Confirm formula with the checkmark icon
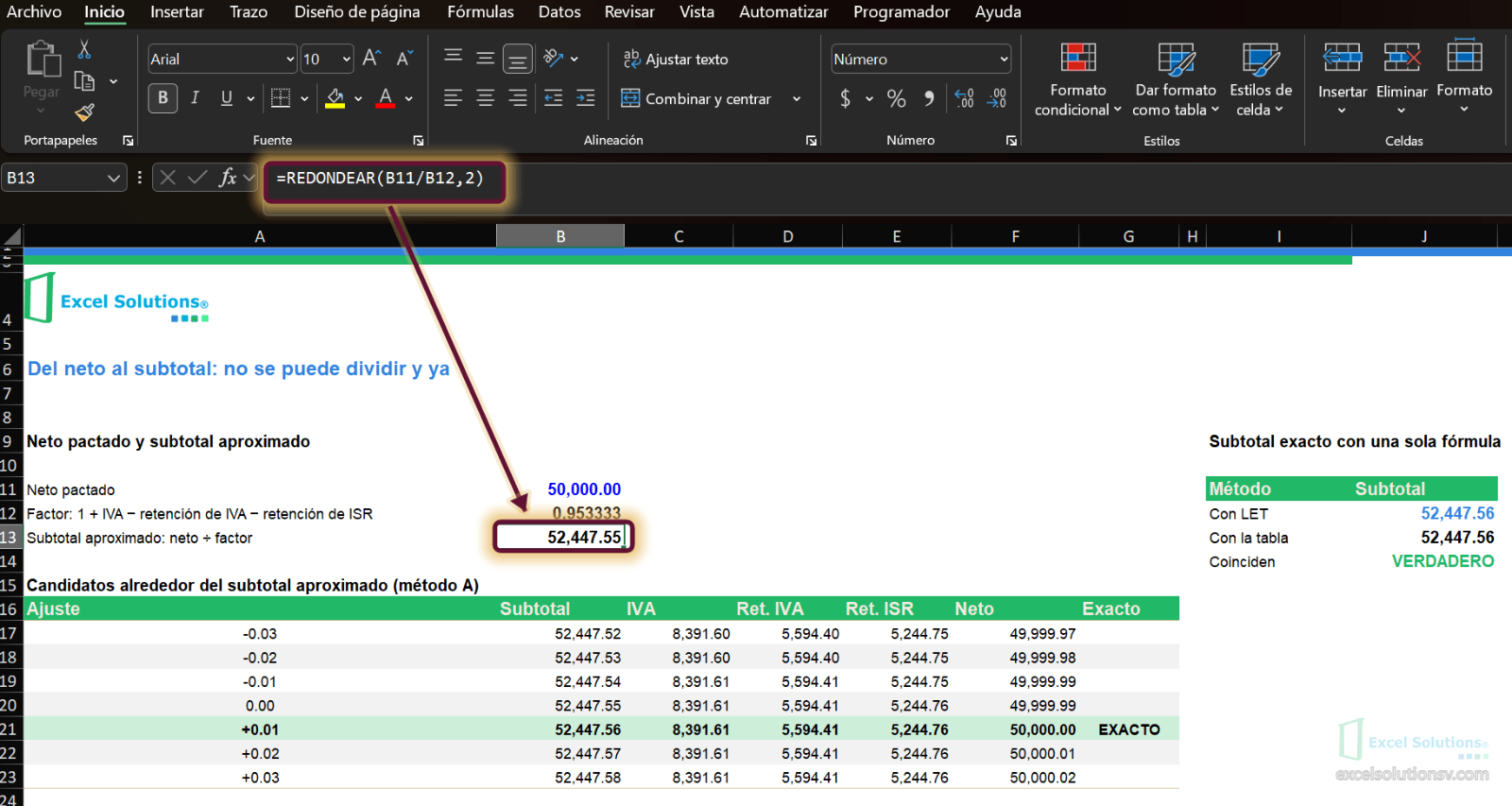Screen dimensions: 1512x806 point(198,178)
